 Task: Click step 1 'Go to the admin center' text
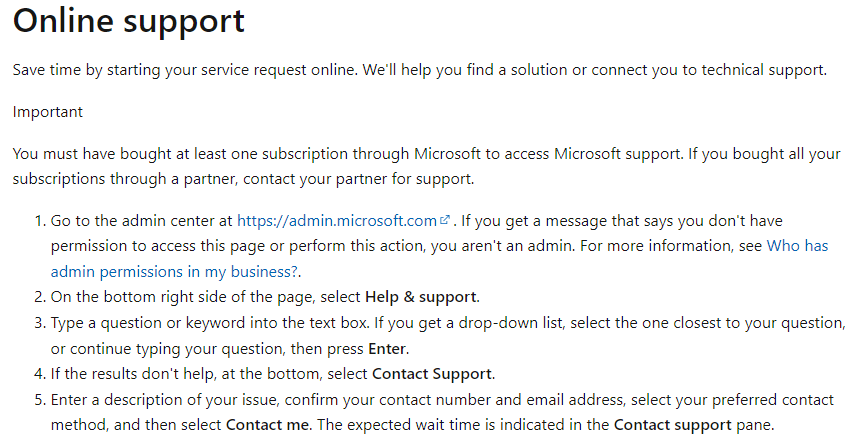coord(141,221)
